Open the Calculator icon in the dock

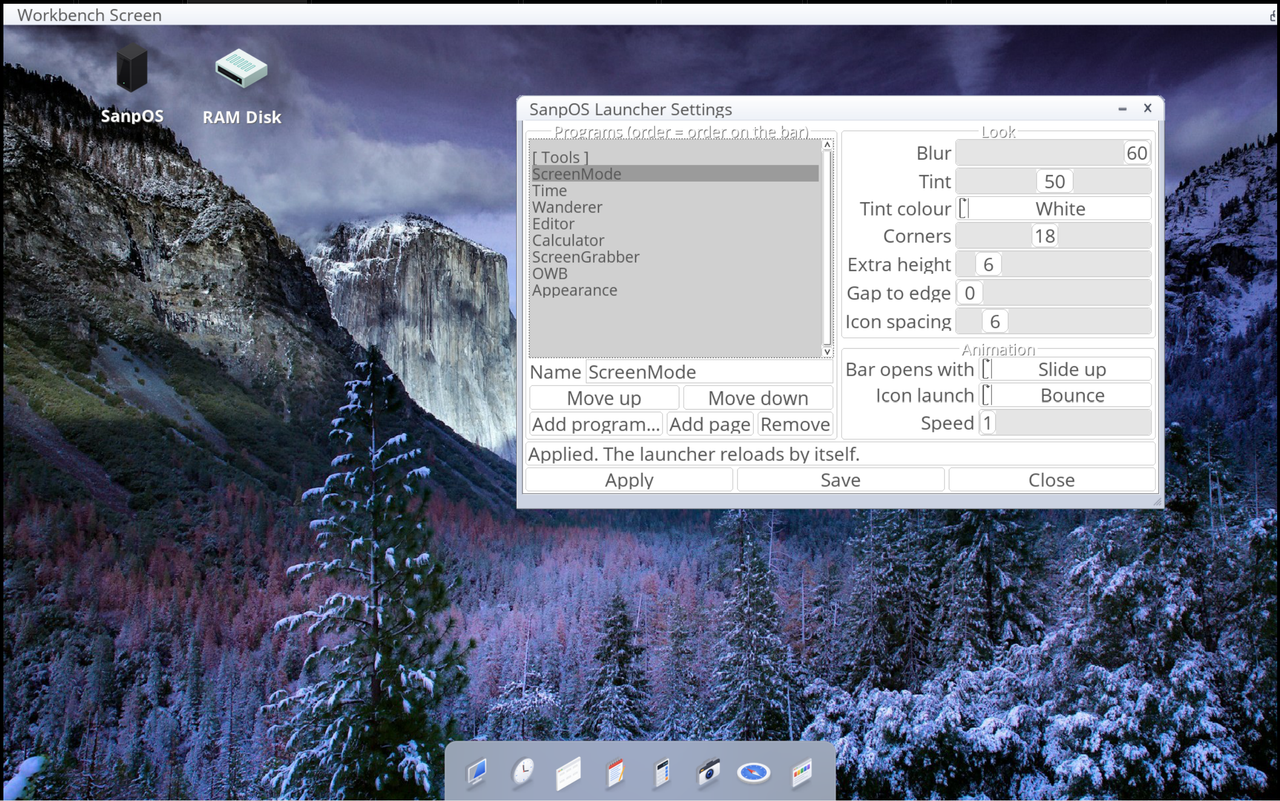click(x=661, y=773)
